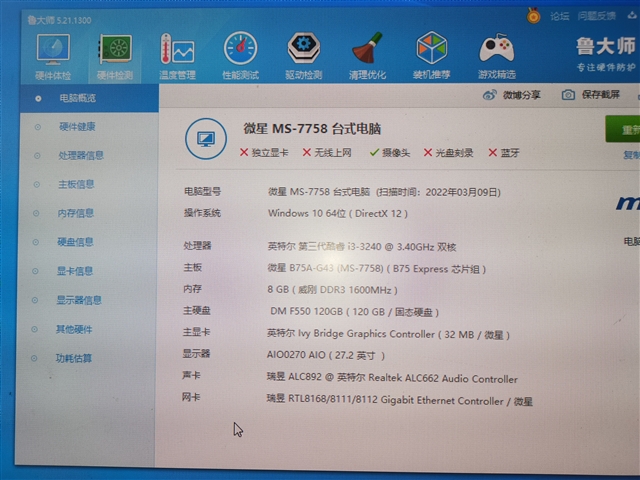Screen dimensions: 640x480
Task: Open 温度管理 temperature management icon
Action: tap(177, 49)
